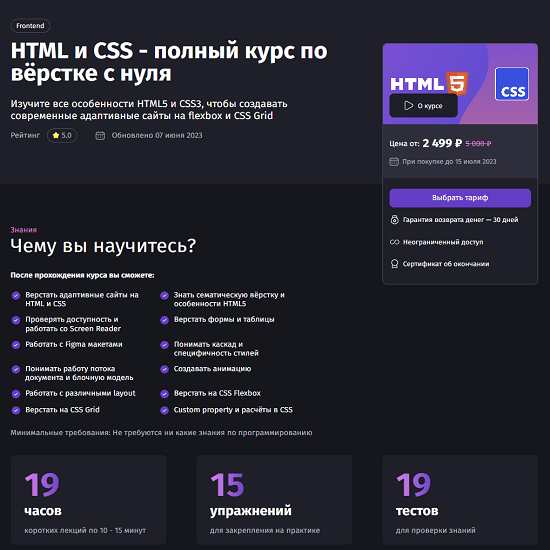This screenshot has width=550, height=550.
Task: Click checkmark beside 'Верстать адаптивные сайты'
Action: (x=16, y=295)
